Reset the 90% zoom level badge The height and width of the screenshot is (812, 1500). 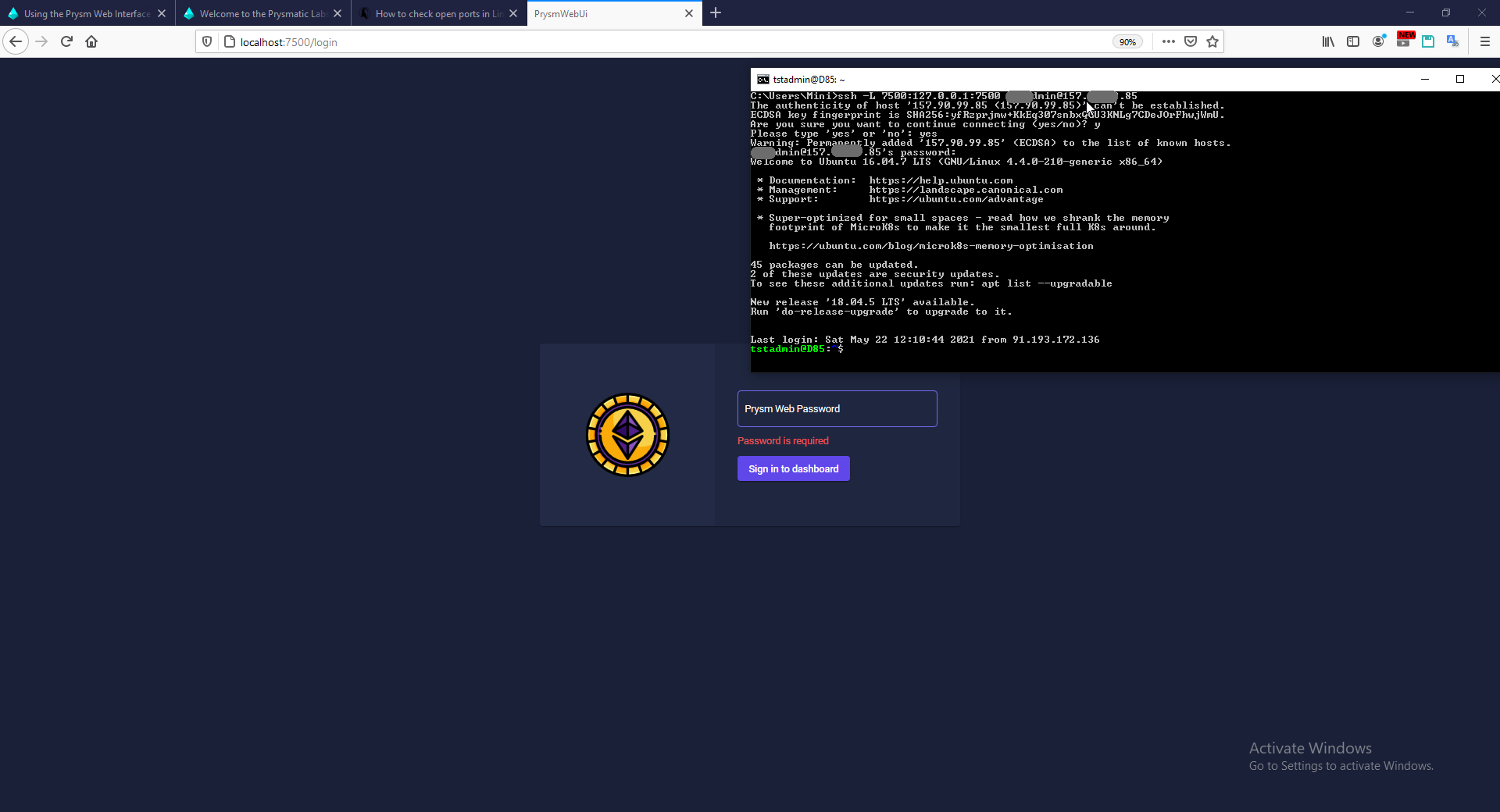1127,42
